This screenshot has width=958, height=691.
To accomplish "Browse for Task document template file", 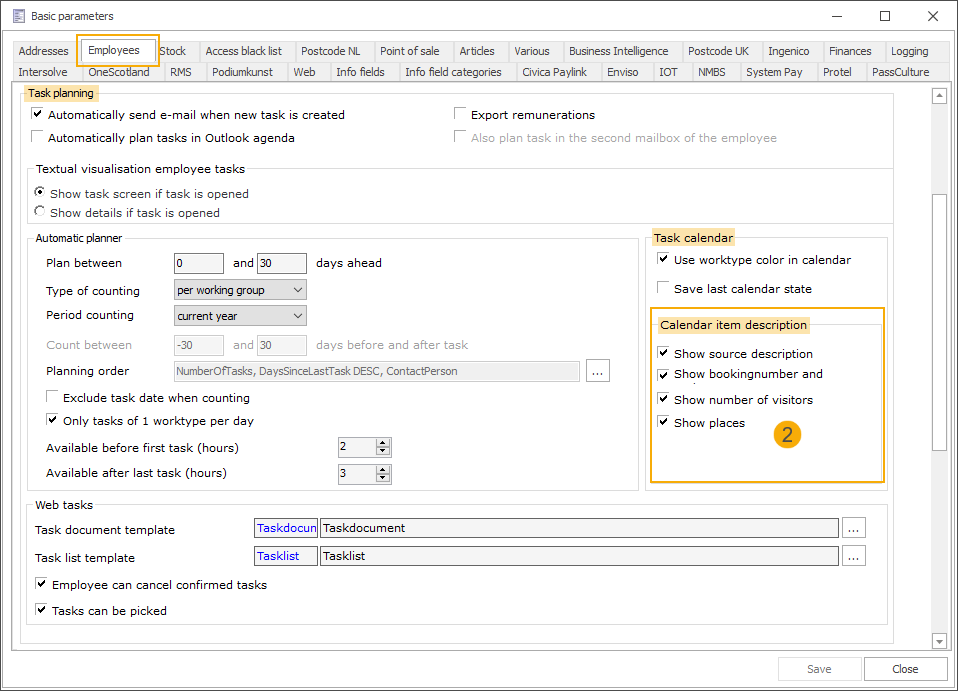I will pos(853,528).
